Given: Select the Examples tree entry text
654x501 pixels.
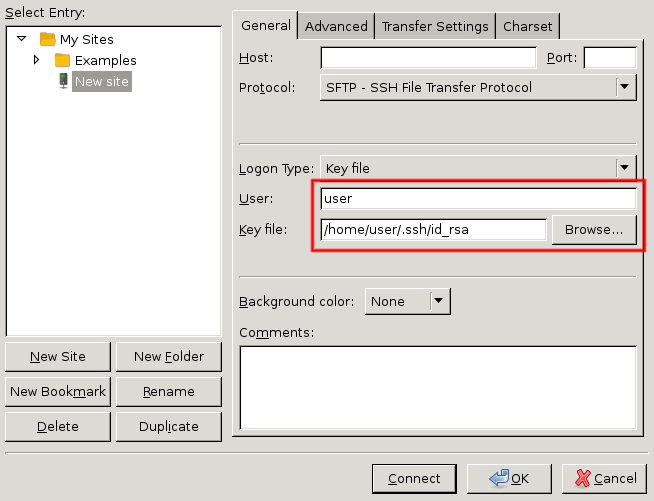Looking at the screenshot, I should pyautogui.click(x=106, y=60).
